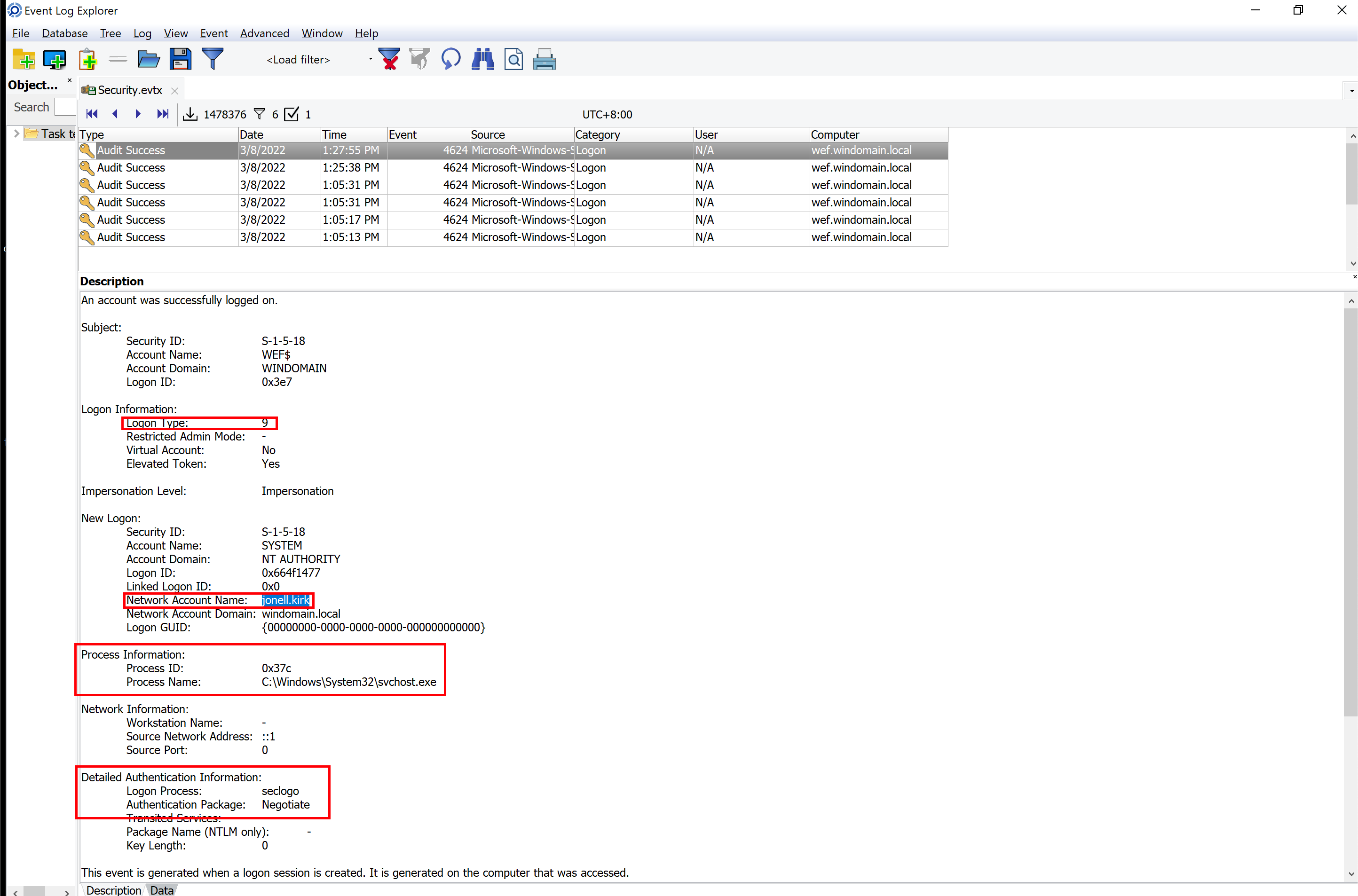
Task: Click the gray quick filter funnel icon
Action: (419, 59)
